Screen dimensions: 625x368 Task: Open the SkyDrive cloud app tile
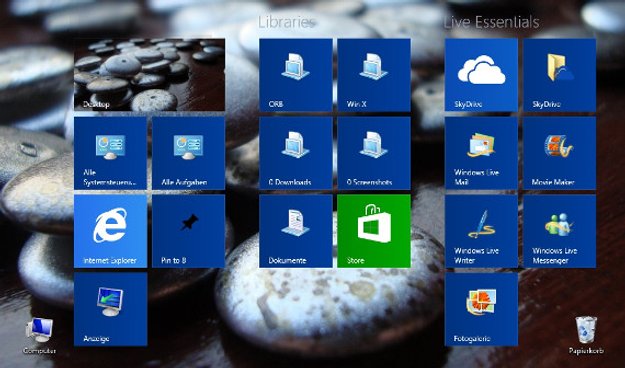pos(482,75)
